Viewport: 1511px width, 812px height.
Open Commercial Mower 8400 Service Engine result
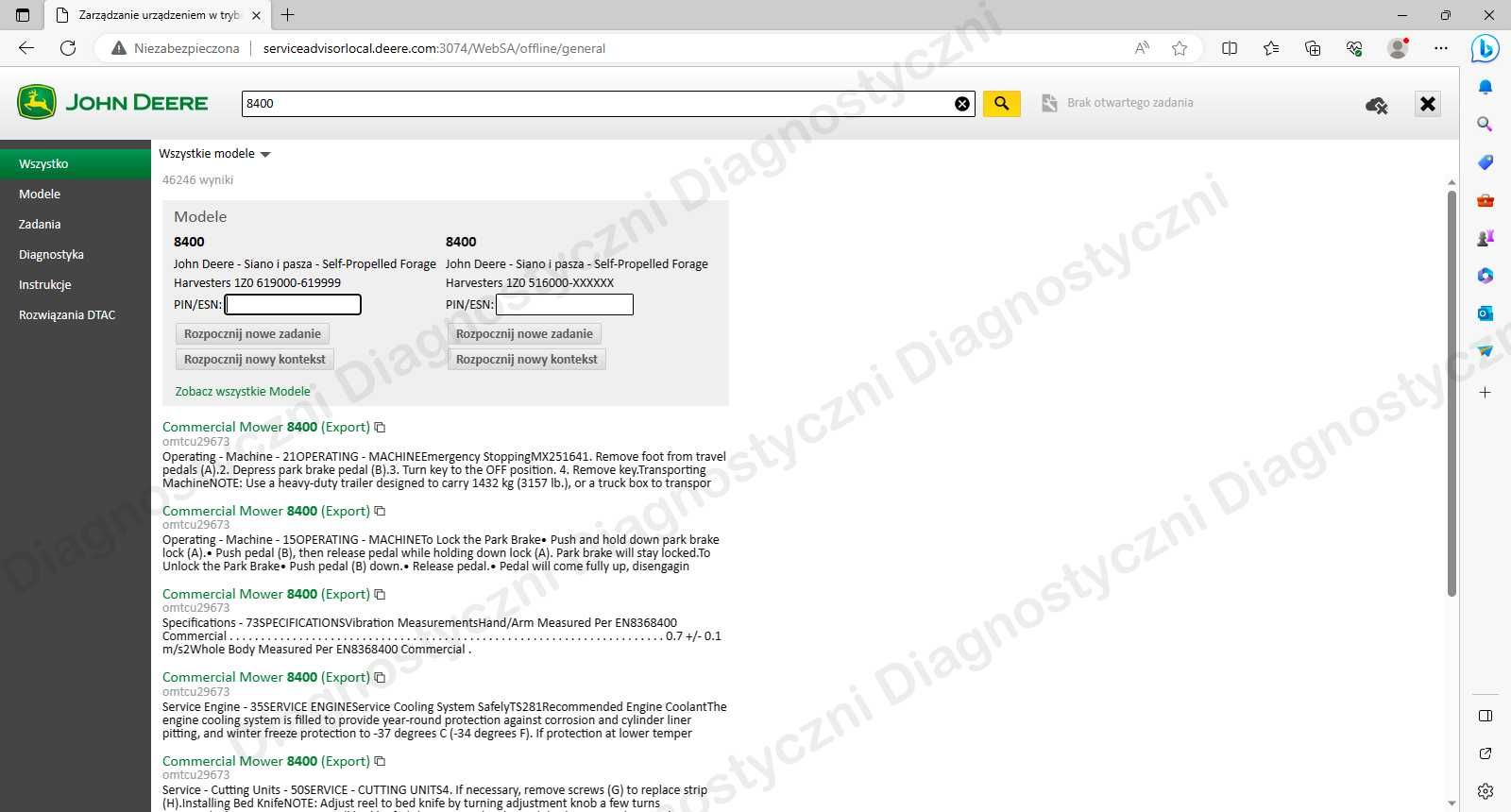[266, 677]
